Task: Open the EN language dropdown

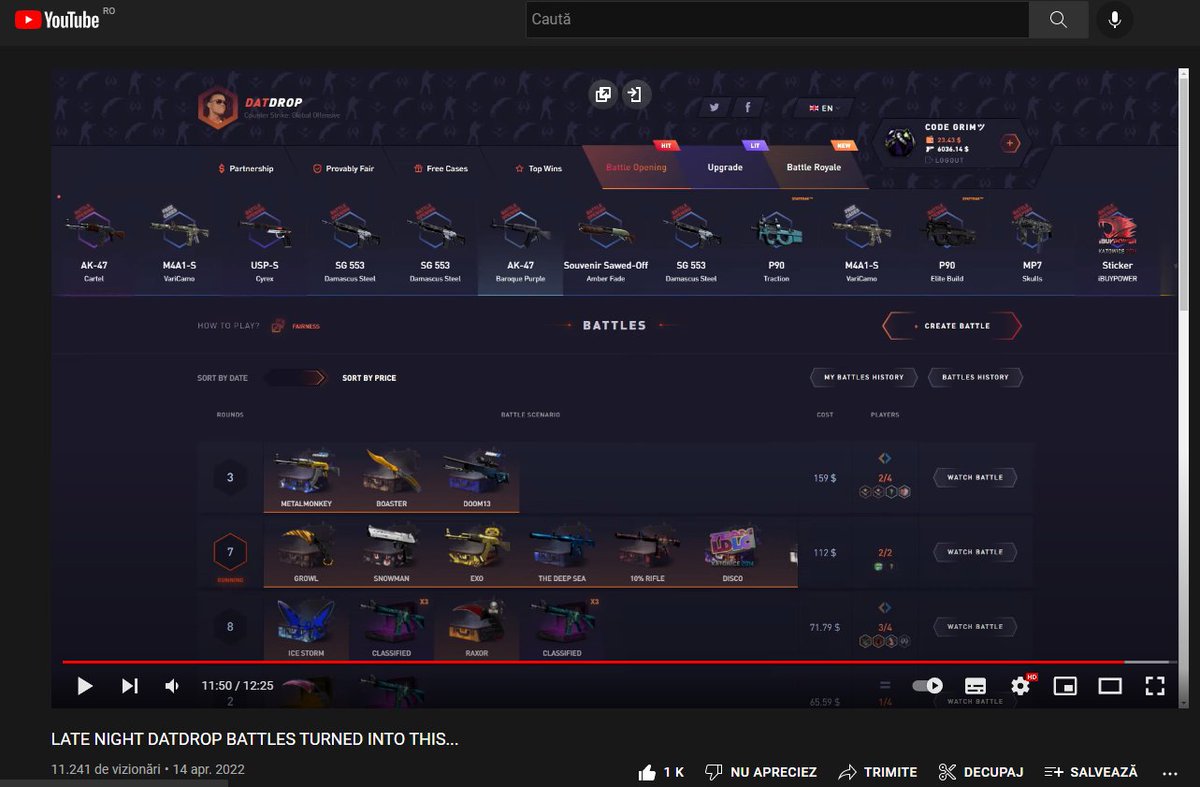Action: 823,108
